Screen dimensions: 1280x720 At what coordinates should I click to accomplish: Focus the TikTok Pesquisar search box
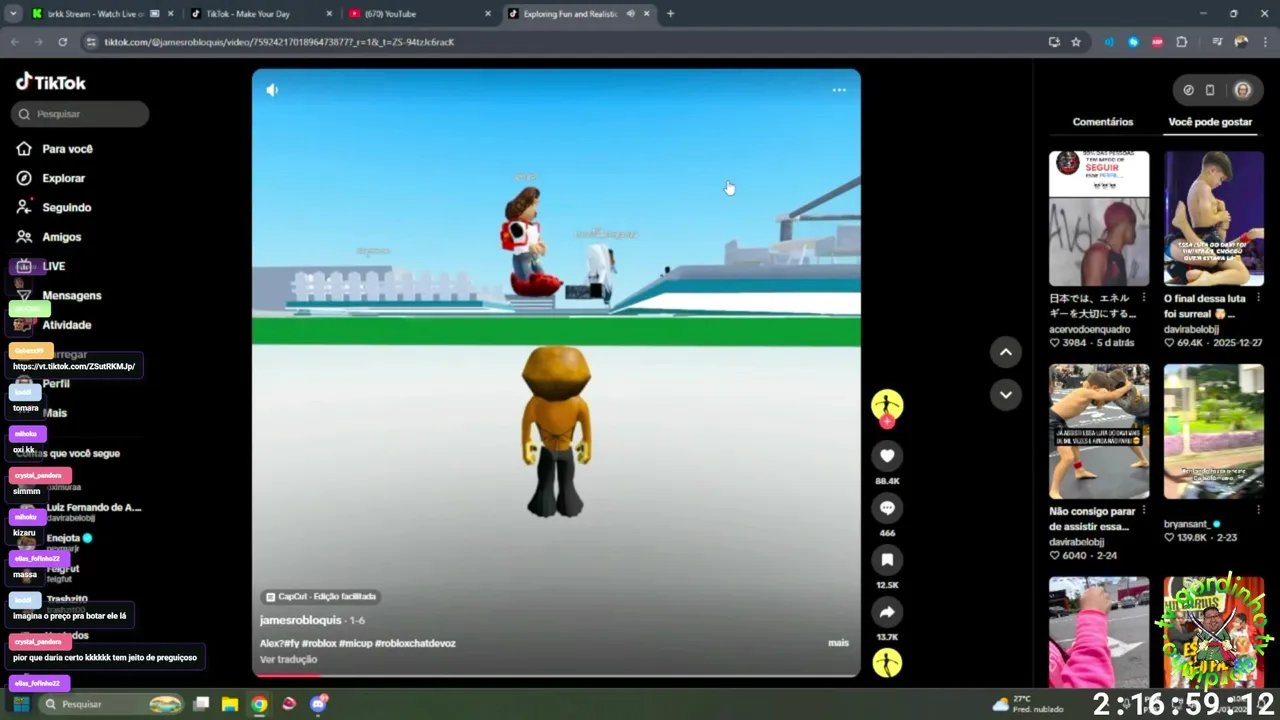[80, 114]
